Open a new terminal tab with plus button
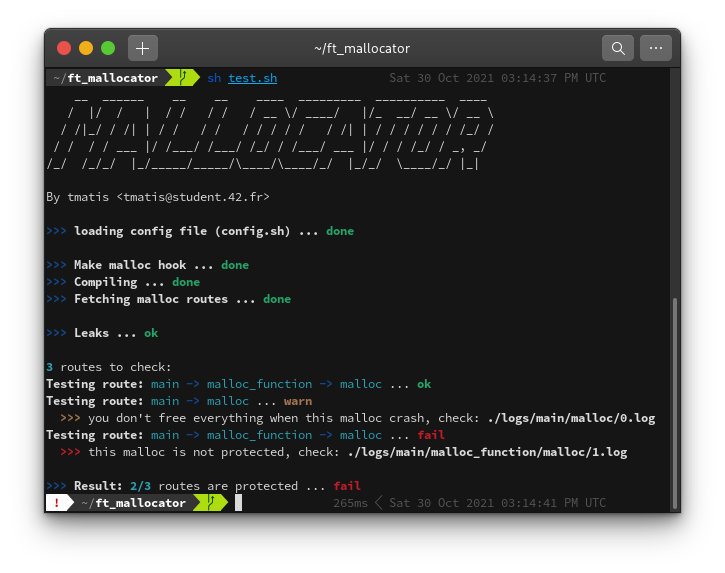Screen dimensions: 725x573 (x=142, y=48)
